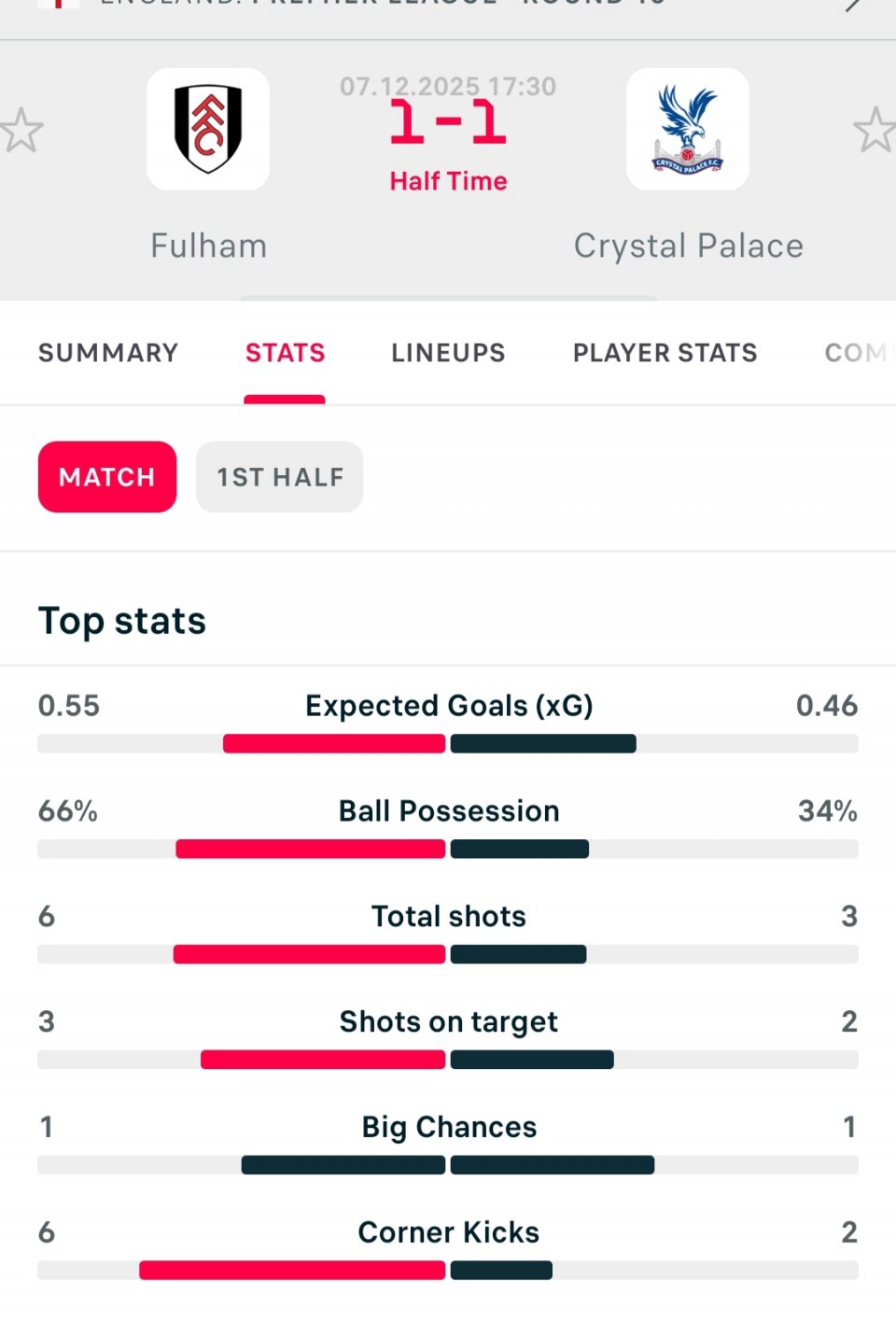Open the Fulham club crest
The width and height of the screenshot is (896, 1322).
point(208,129)
